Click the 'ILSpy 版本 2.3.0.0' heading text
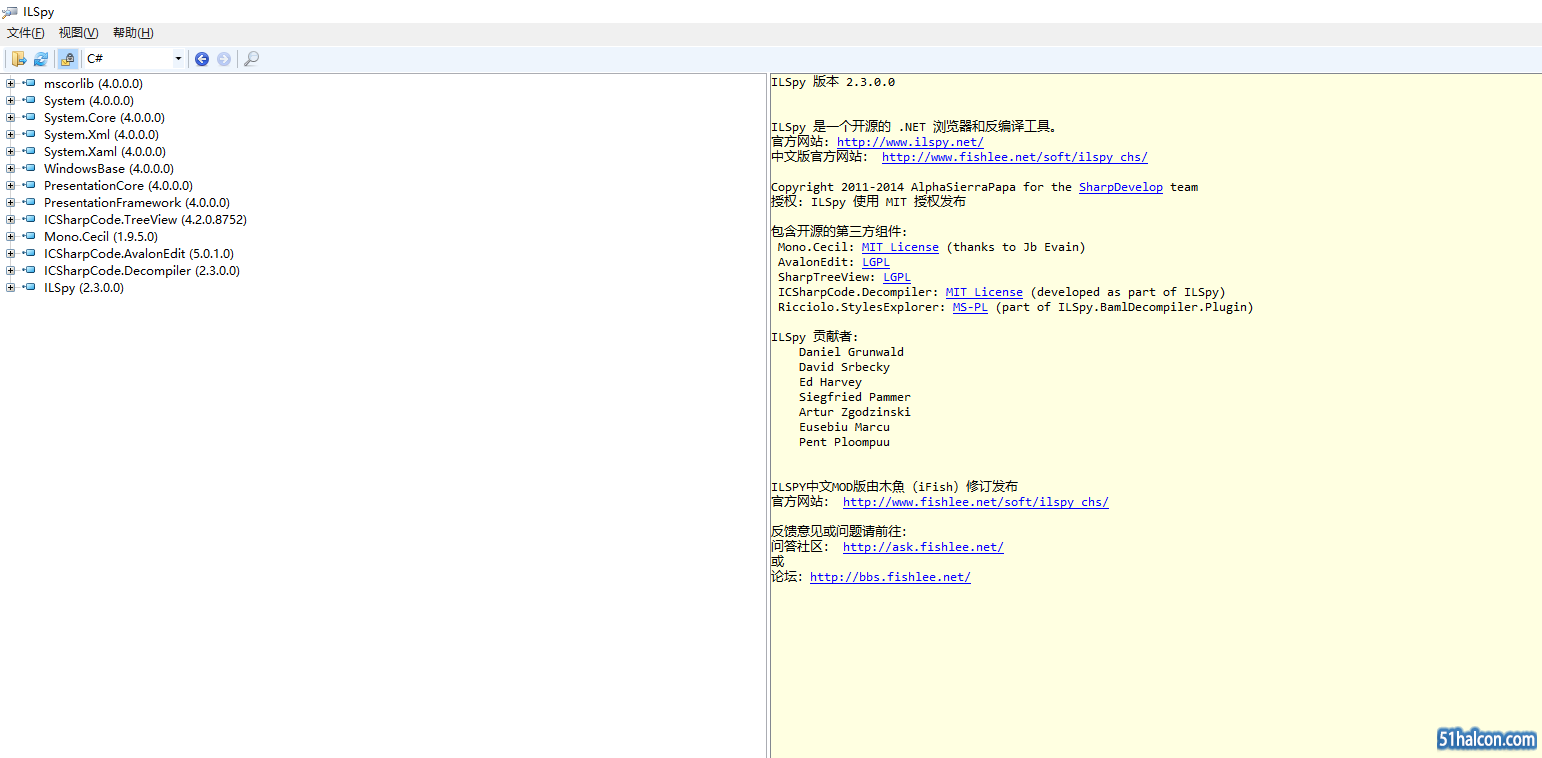This screenshot has width=1542, height=758. 833,82
